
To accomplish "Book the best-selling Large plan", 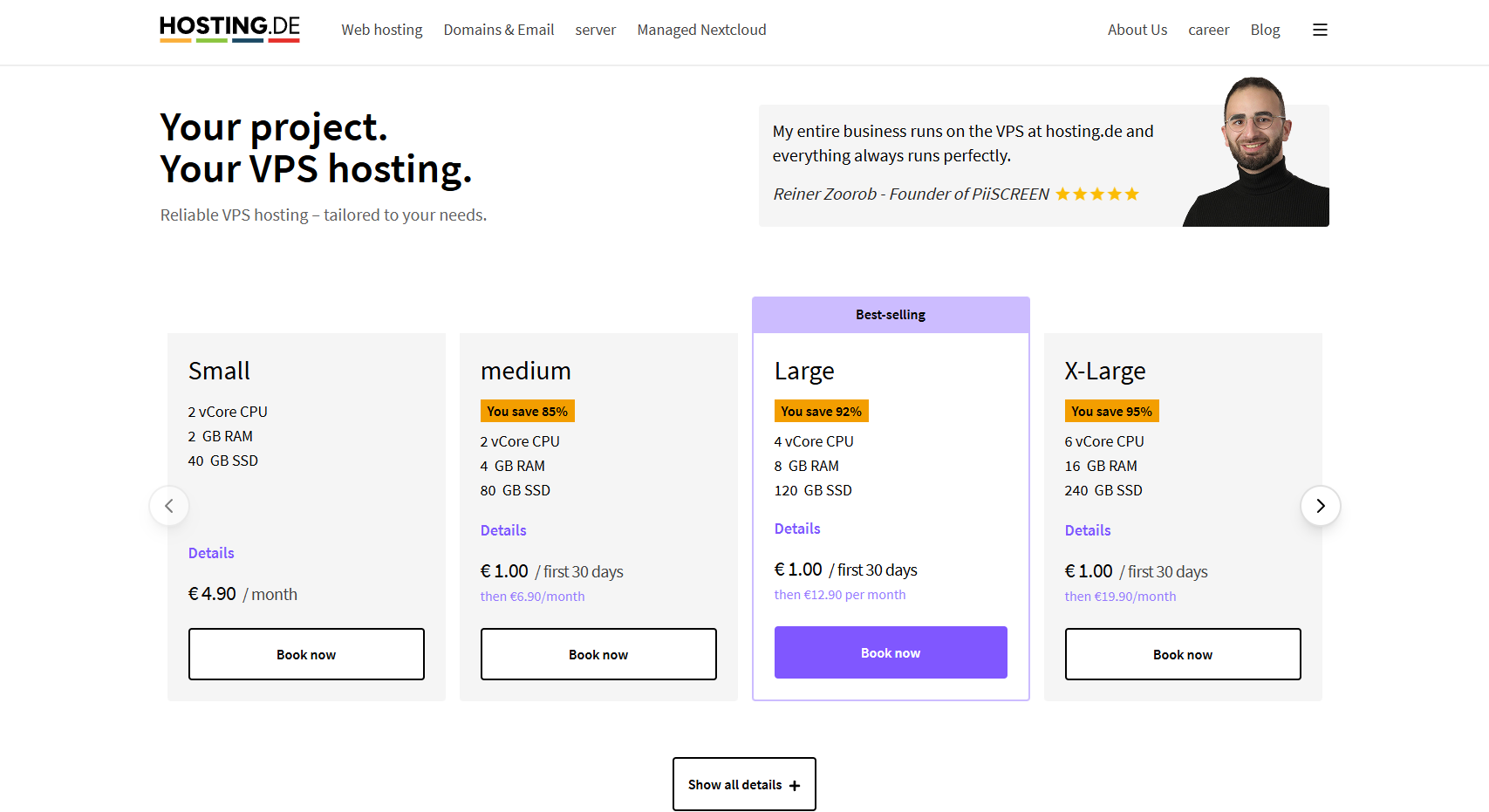I will pyautogui.click(x=891, y=652).
